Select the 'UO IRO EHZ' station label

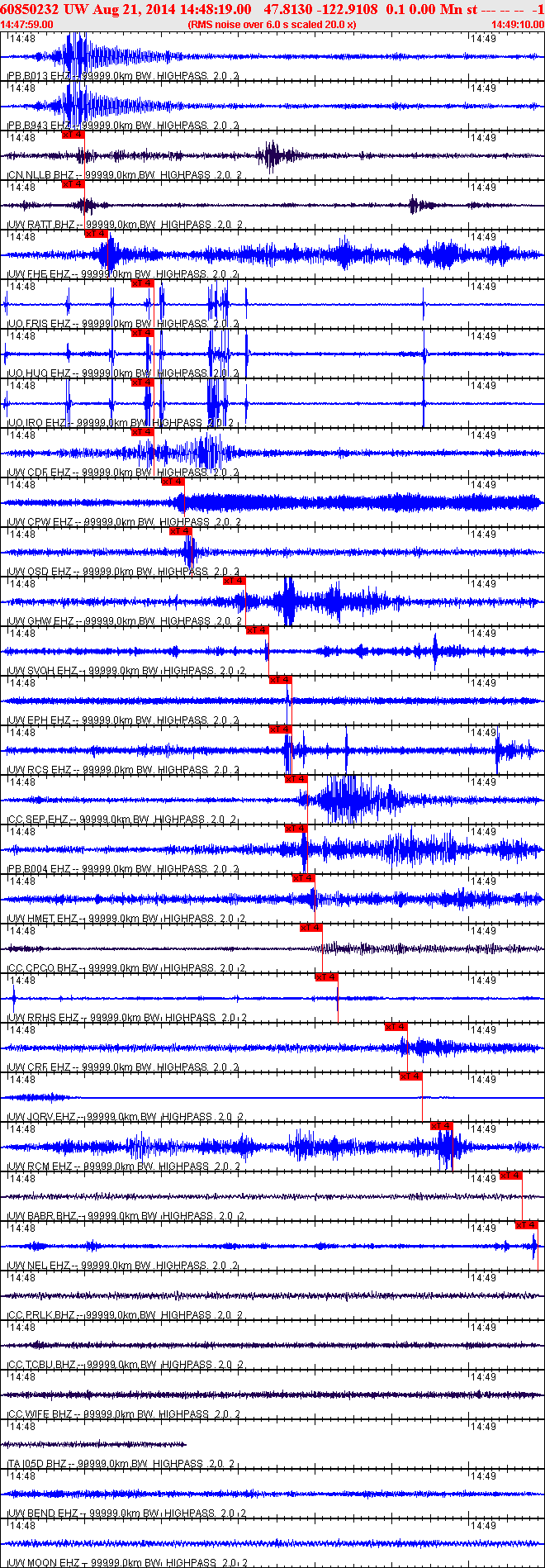[37, 423]
